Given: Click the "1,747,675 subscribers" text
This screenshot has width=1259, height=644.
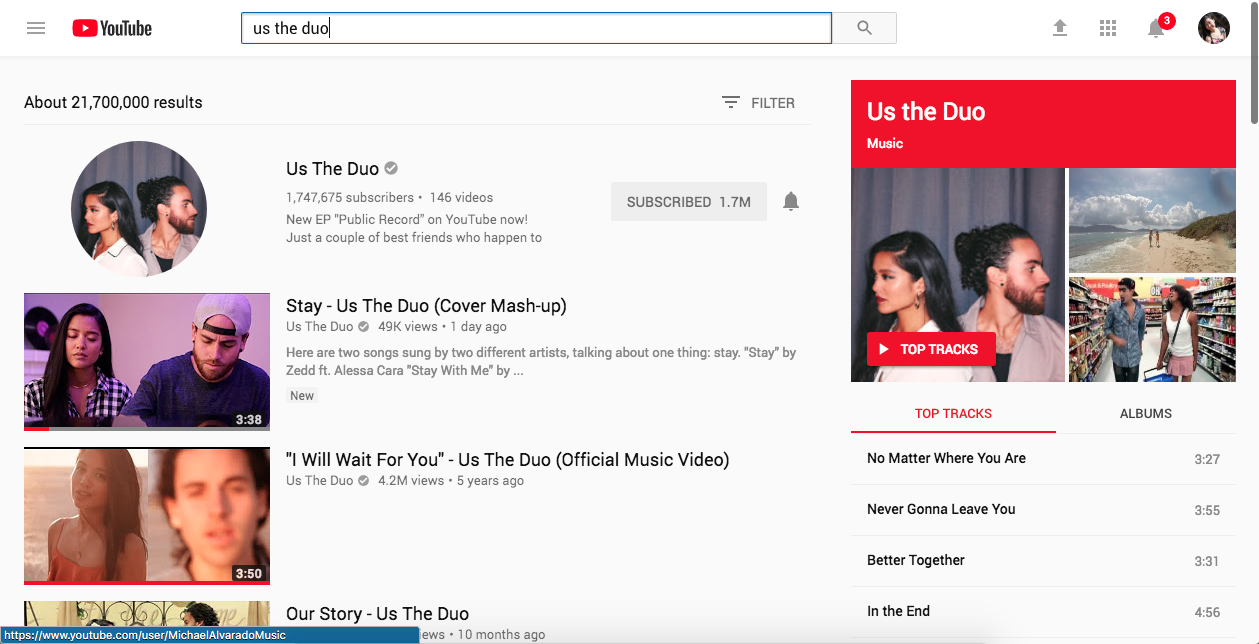Looking at the screenshot, I should click(x=350, y=198).
